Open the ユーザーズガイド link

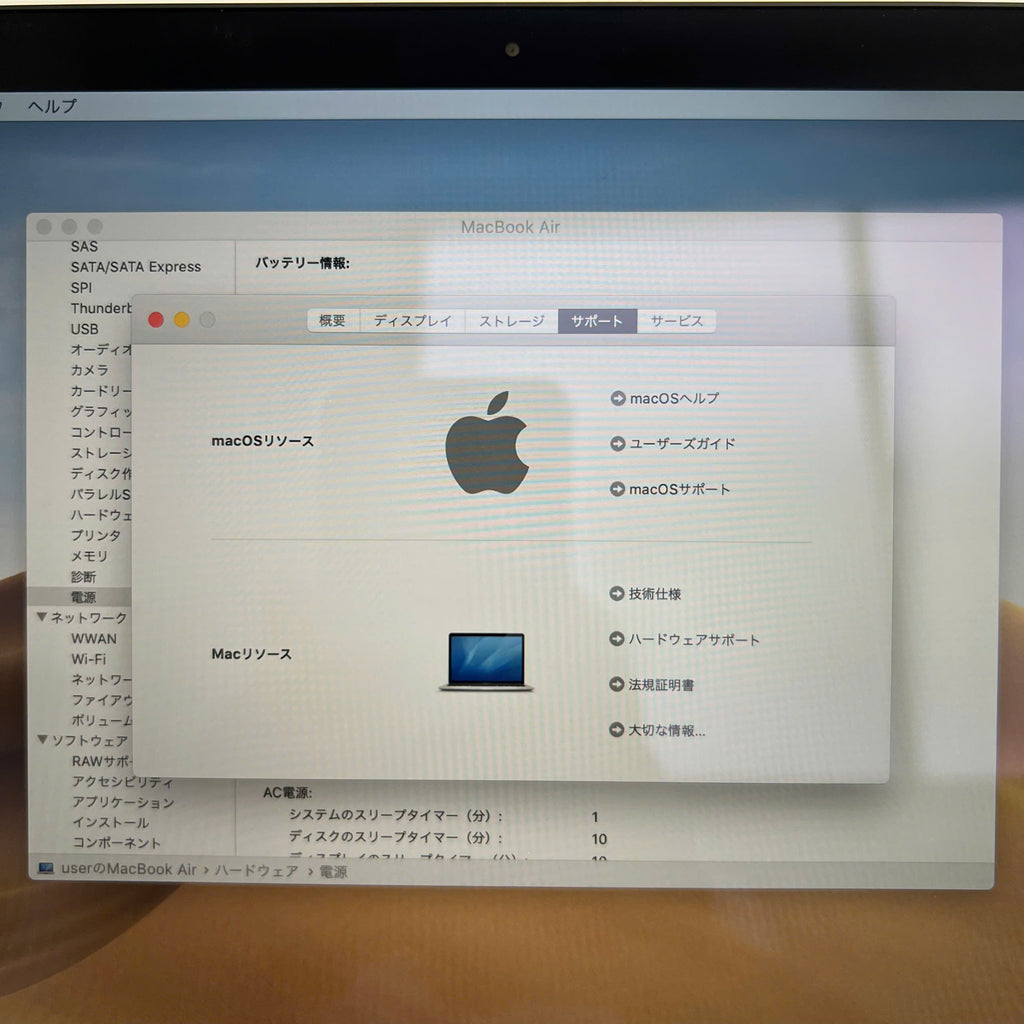(x=682, y=443)
